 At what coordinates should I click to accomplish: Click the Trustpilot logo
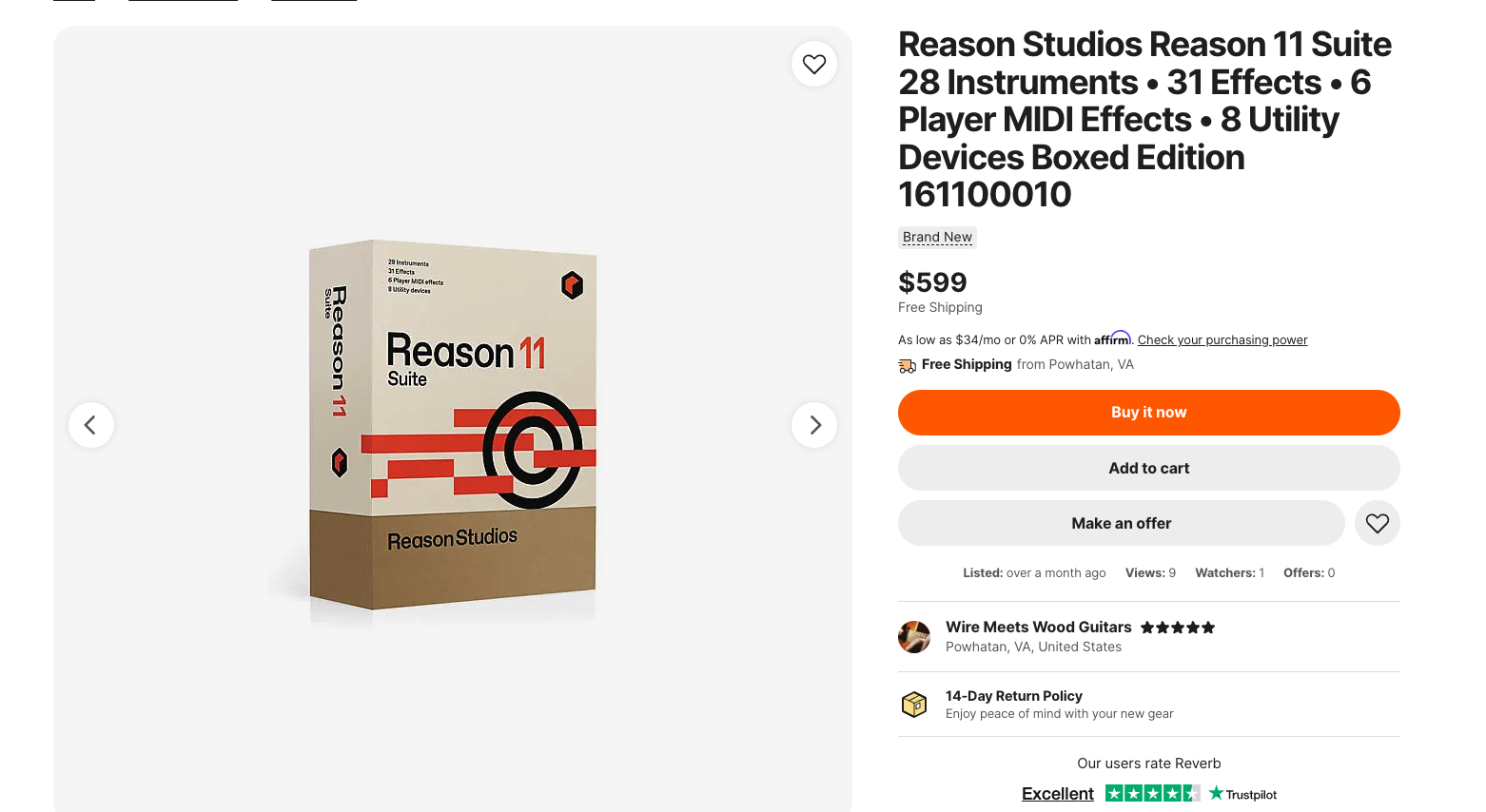click(1243, 794)
